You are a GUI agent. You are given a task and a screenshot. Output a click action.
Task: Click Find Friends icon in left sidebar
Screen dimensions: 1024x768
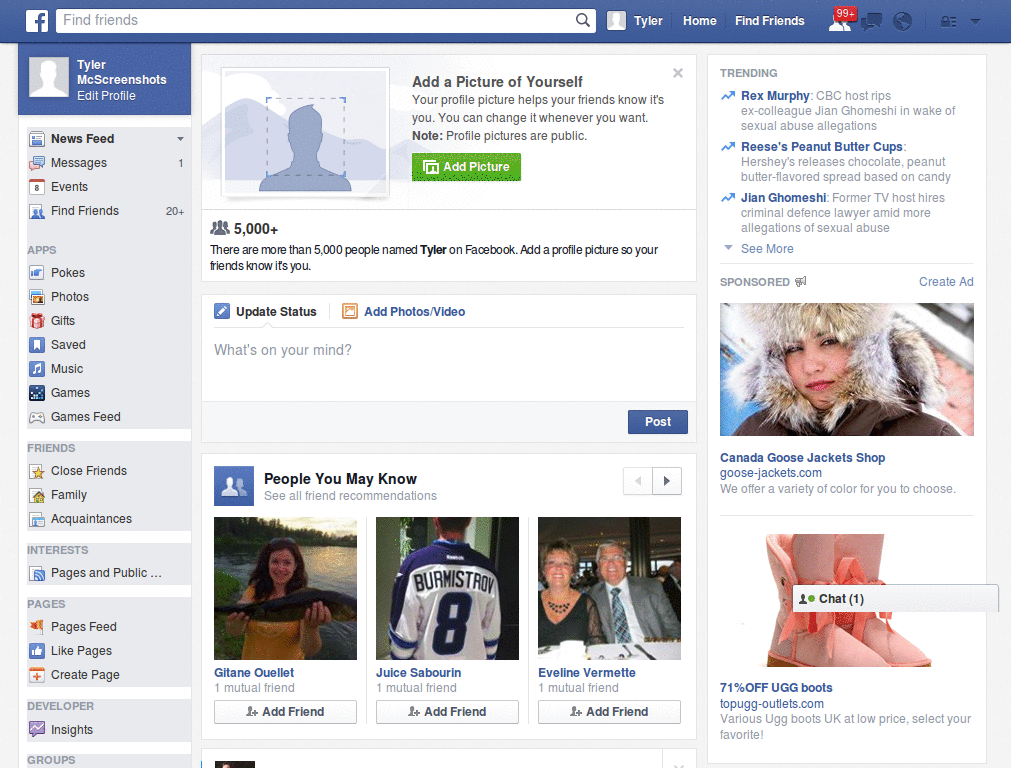(x=37, y=212)
